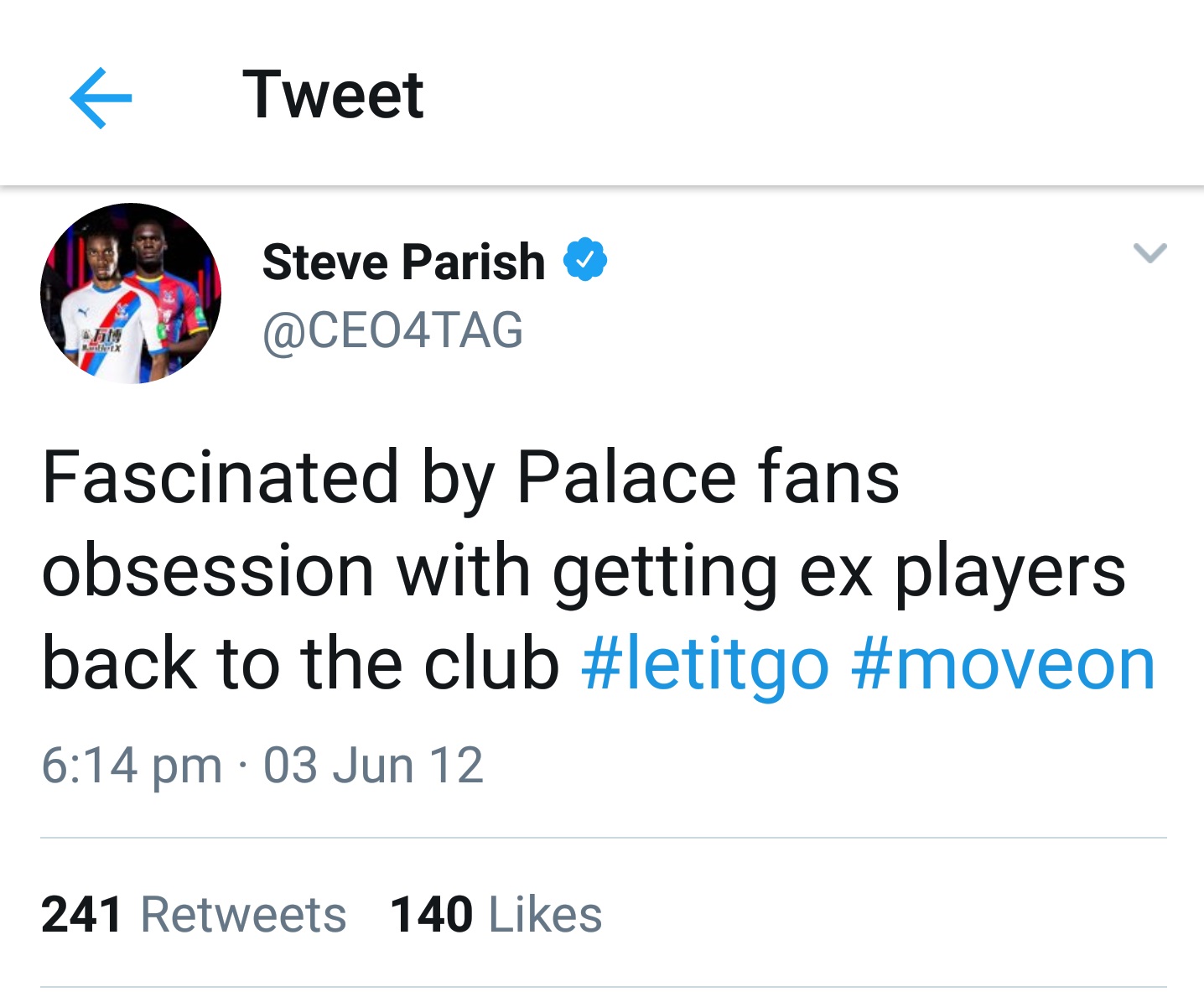
Task: Click the 03 Jun 12 date
Action: tap(373, 766)
